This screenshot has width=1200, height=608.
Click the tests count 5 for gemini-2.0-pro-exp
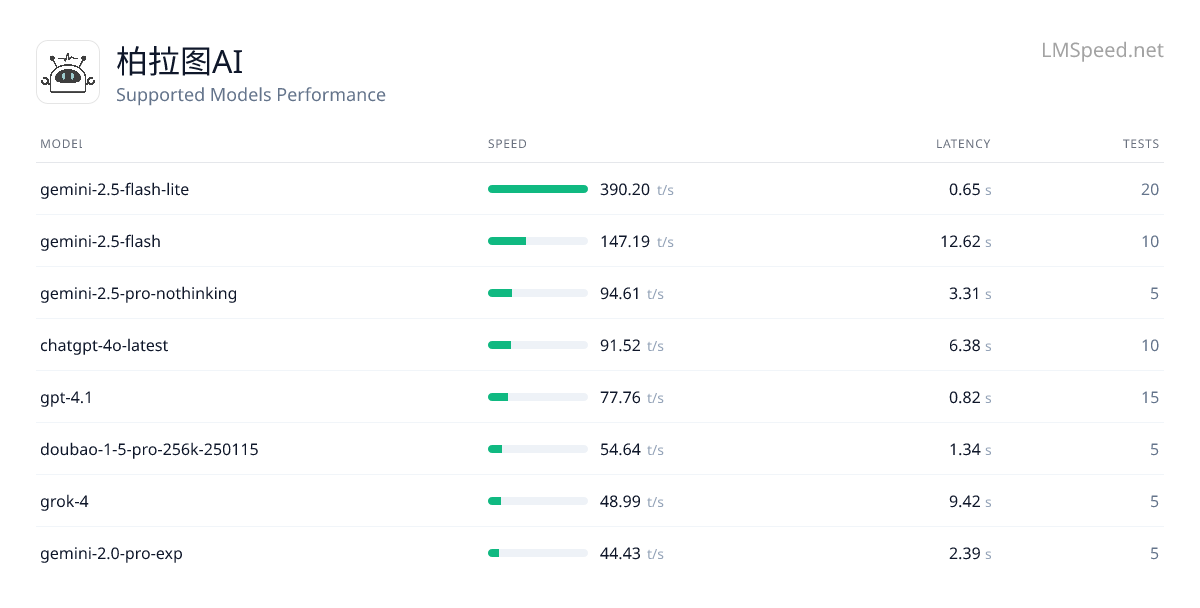1155,553
